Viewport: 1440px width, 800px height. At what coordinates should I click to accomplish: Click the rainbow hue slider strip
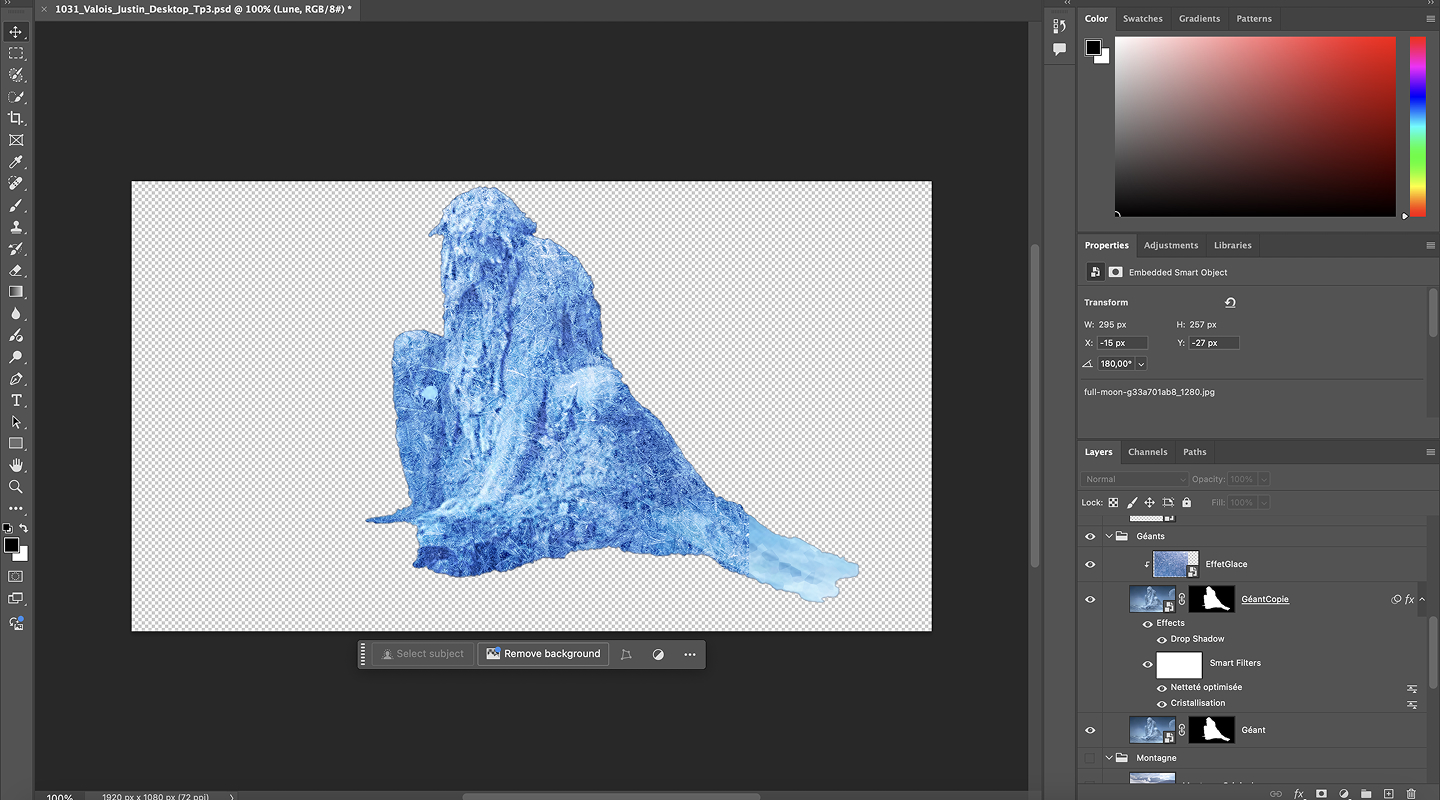(x=1417, y=125)
